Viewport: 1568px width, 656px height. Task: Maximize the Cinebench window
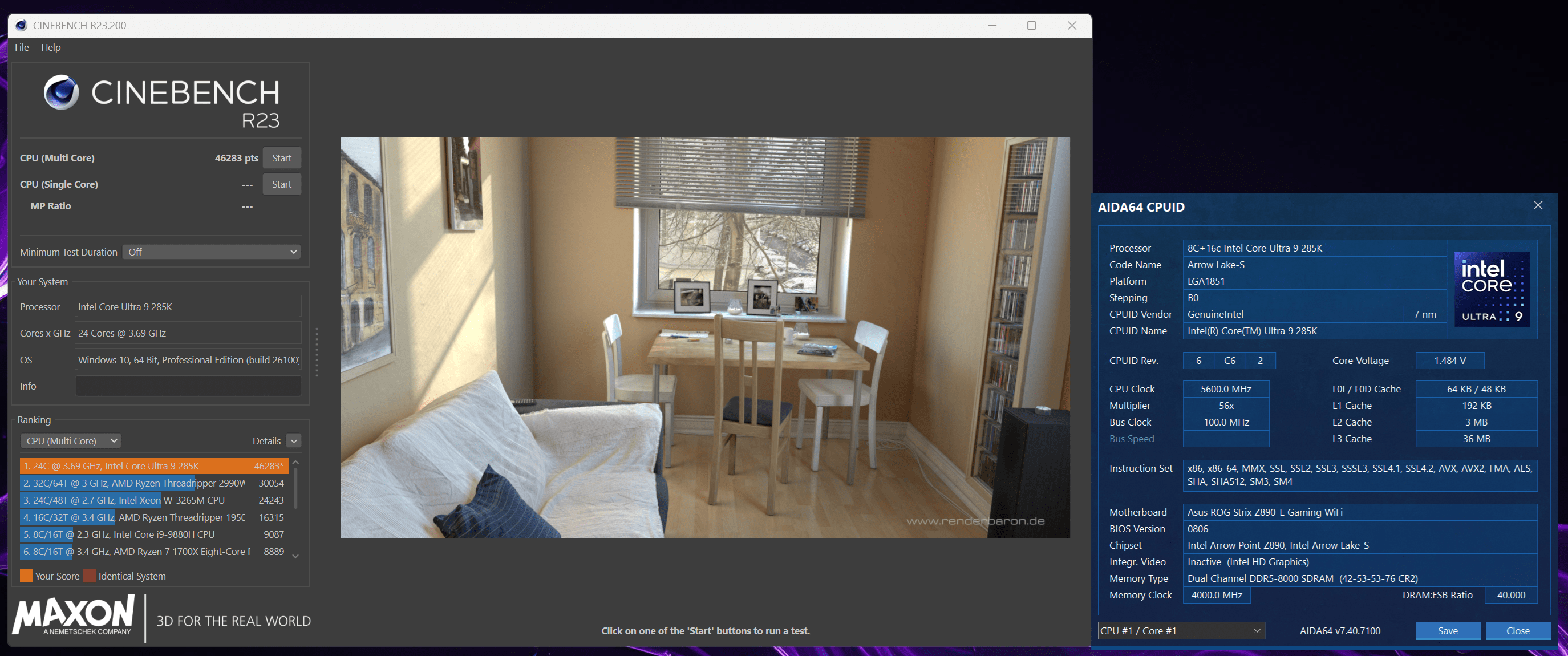(1031, 25)
